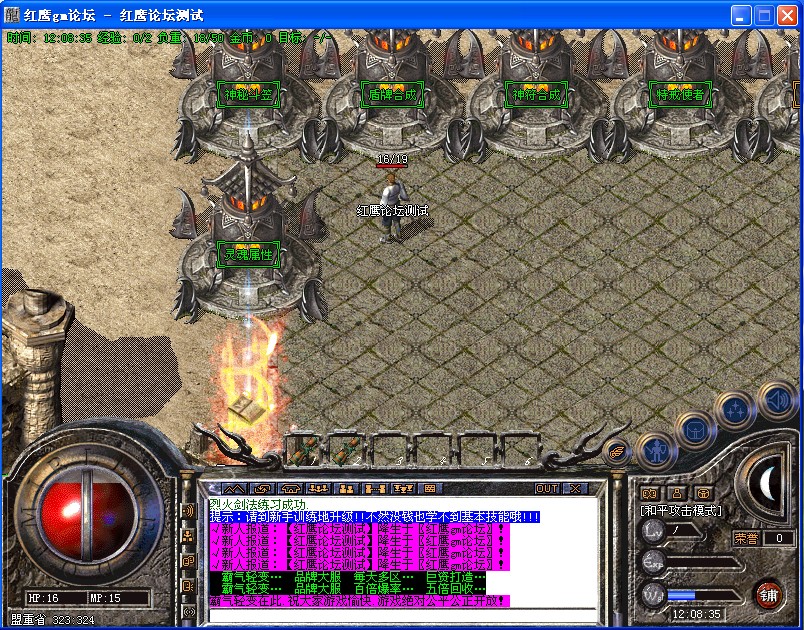Click the X exit button above chat

click(575, 489)
